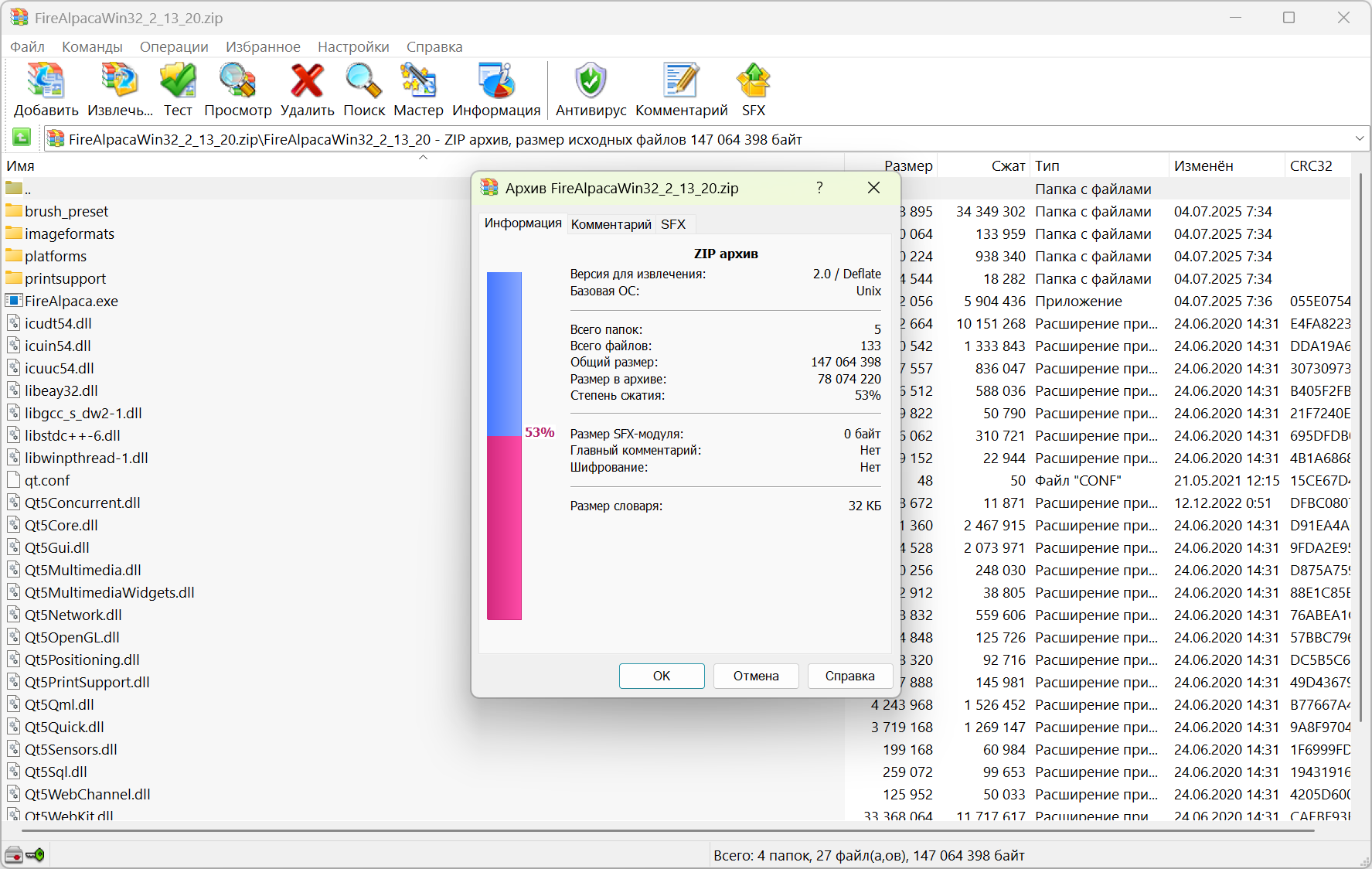
Task: Click the horizontal scrollbar of file list
Action: pos(669,830)
